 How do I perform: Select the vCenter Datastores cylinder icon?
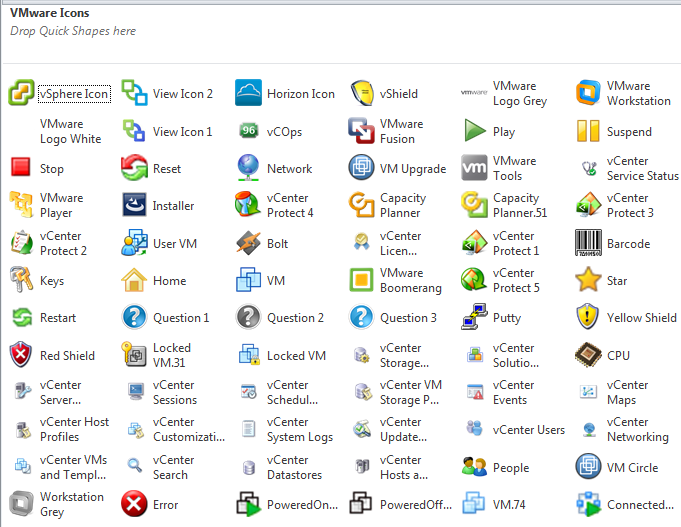point(249,467)
